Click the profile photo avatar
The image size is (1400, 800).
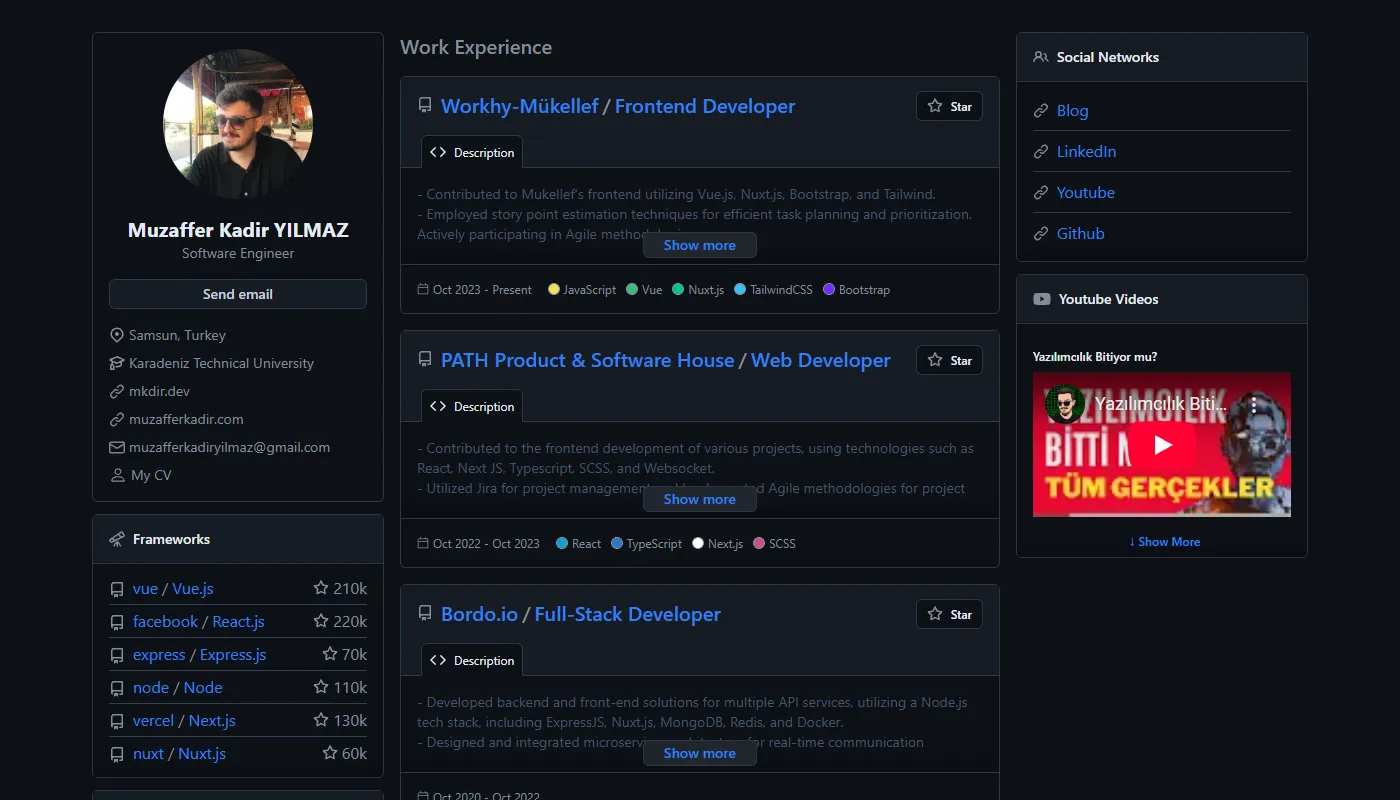pyautogui.click(x=238, y=124)
